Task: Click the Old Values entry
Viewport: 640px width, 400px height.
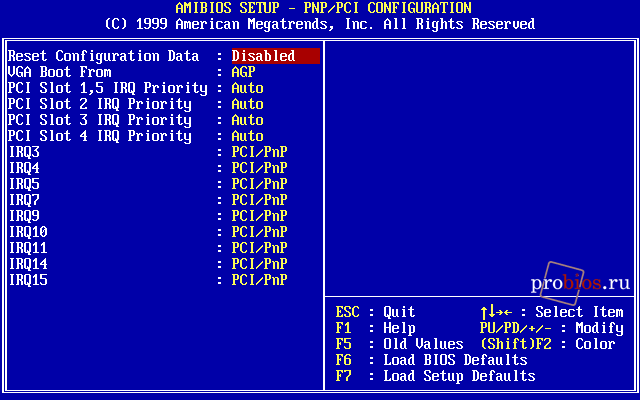Action: point(423,344)
